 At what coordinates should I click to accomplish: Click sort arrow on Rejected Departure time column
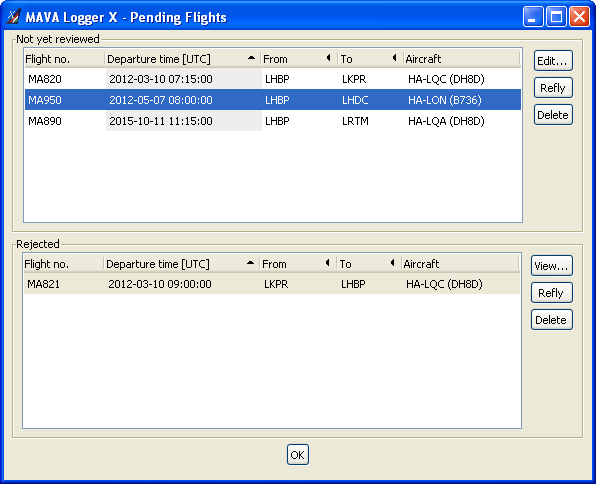click(x=250, y=263)
